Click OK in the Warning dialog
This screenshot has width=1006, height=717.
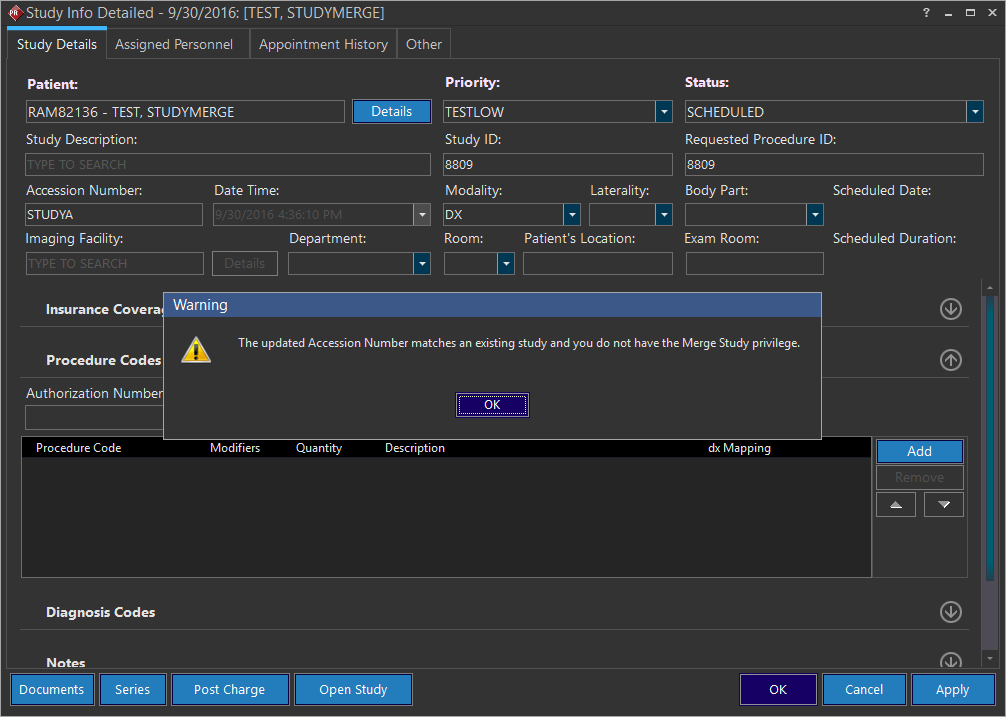492,405
